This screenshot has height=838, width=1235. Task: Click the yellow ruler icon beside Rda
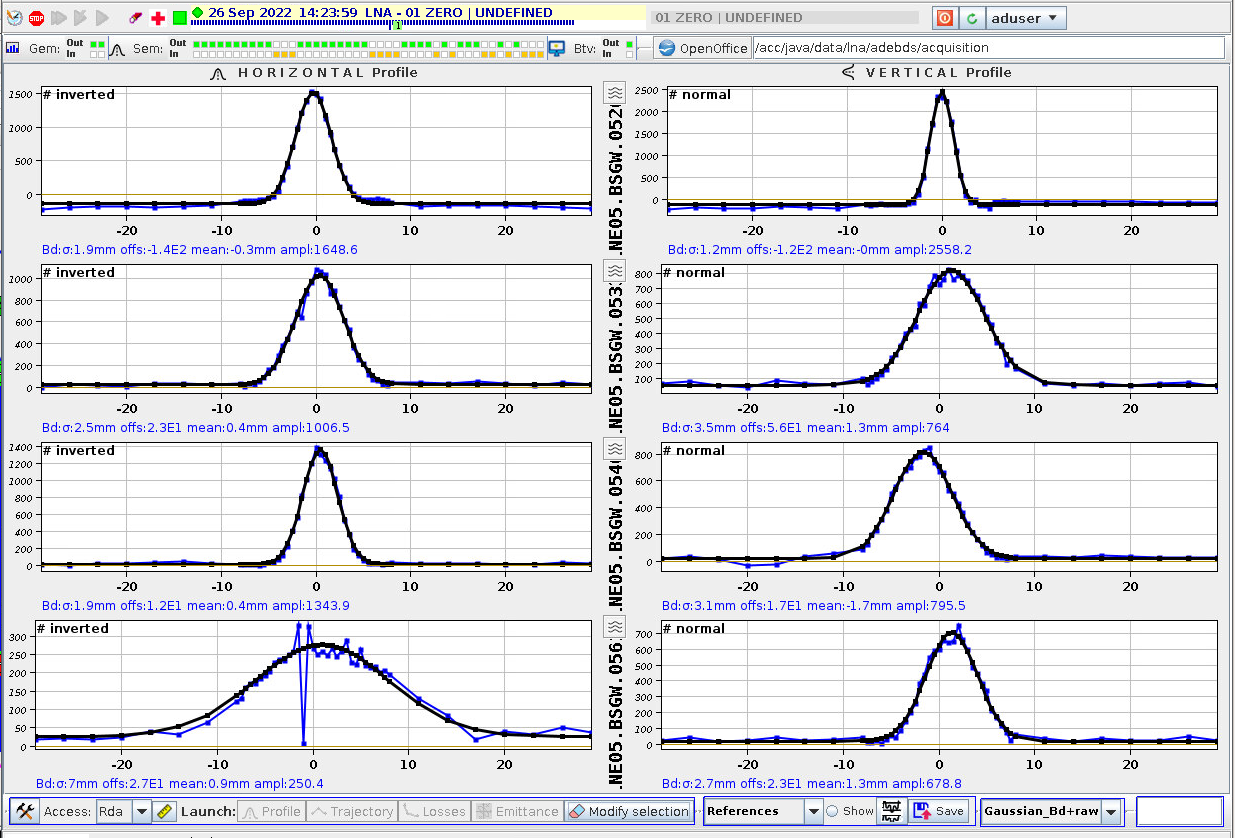[x=166, y=811]
